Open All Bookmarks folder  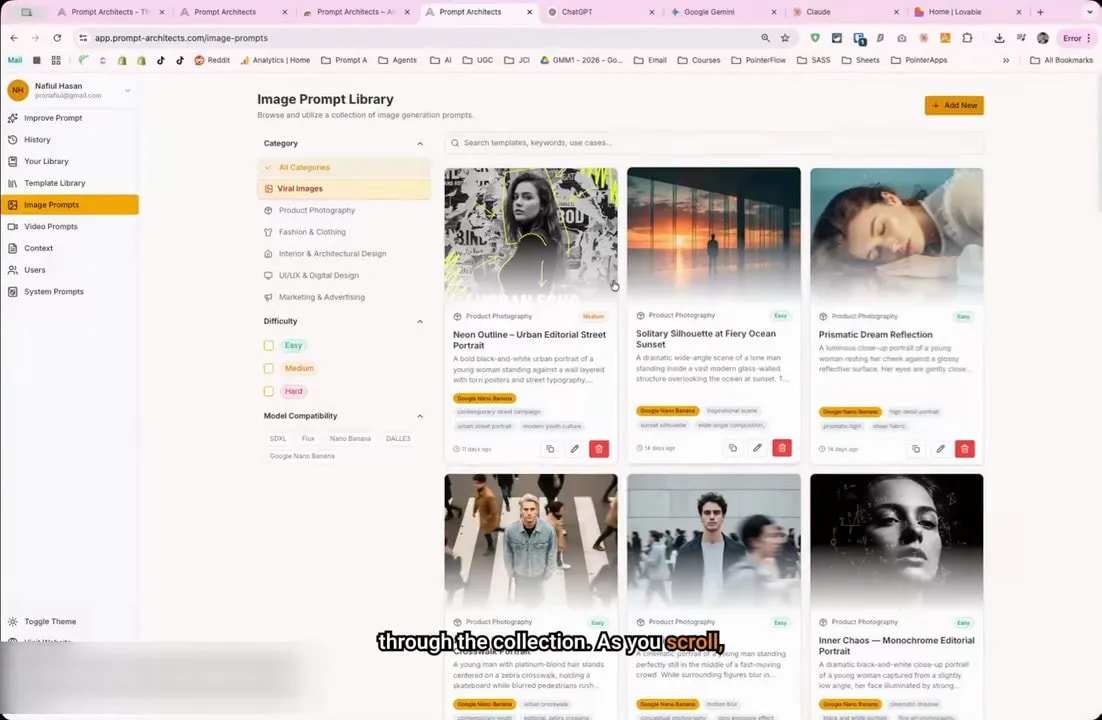pyautogui.click(x=1061, y=60)
